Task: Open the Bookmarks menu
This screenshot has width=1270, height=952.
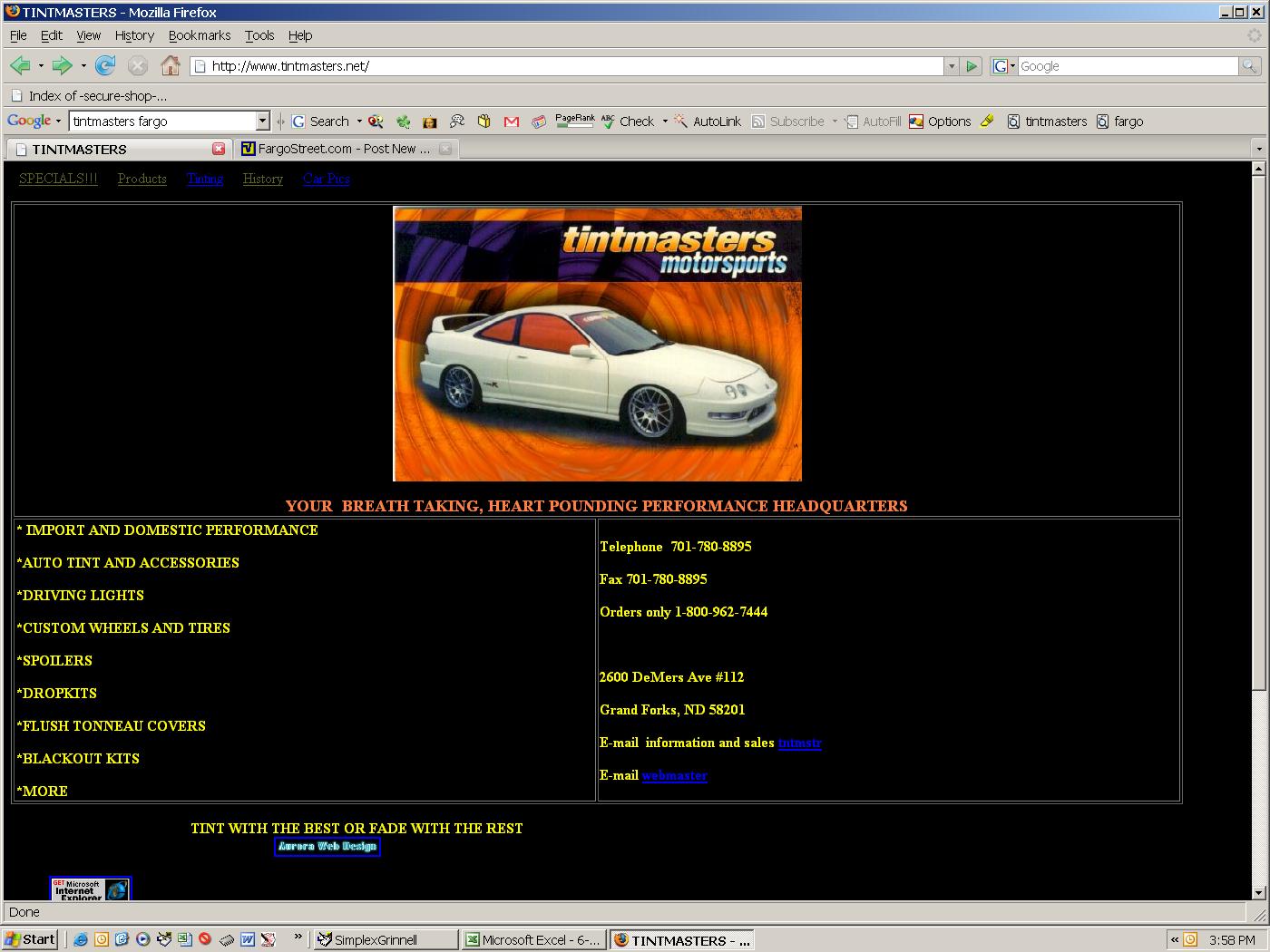Action: pos(200,35)
